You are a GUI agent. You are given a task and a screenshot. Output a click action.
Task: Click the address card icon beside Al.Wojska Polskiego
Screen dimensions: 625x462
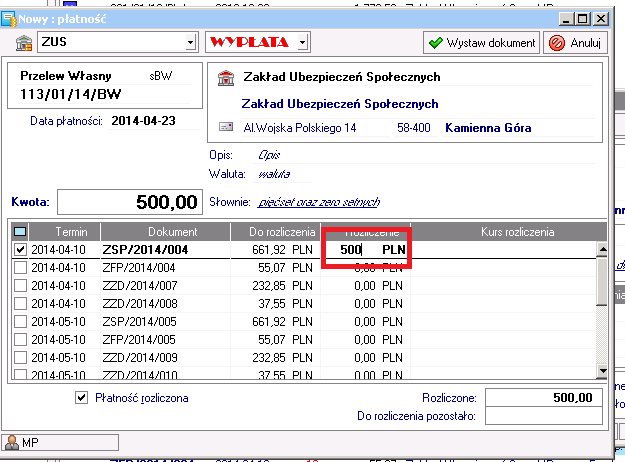226,127
